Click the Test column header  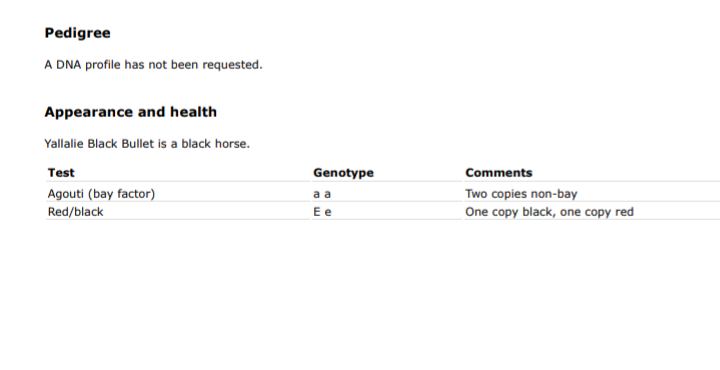[61, 173]
